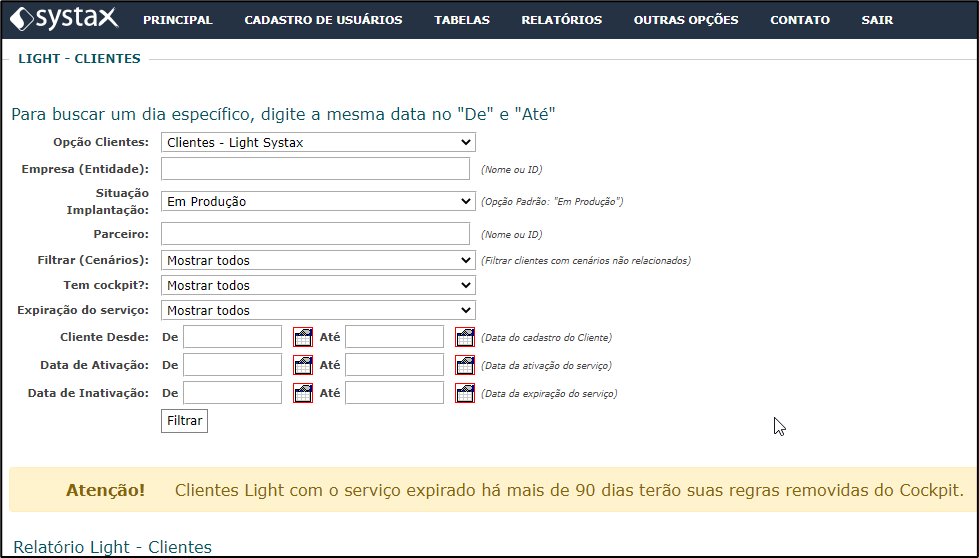This screenshot has width=979, height=558.
Task: Open calendar for Cliente Desde 'De' date
Action: pyautogui.click(x=303, y=337)
